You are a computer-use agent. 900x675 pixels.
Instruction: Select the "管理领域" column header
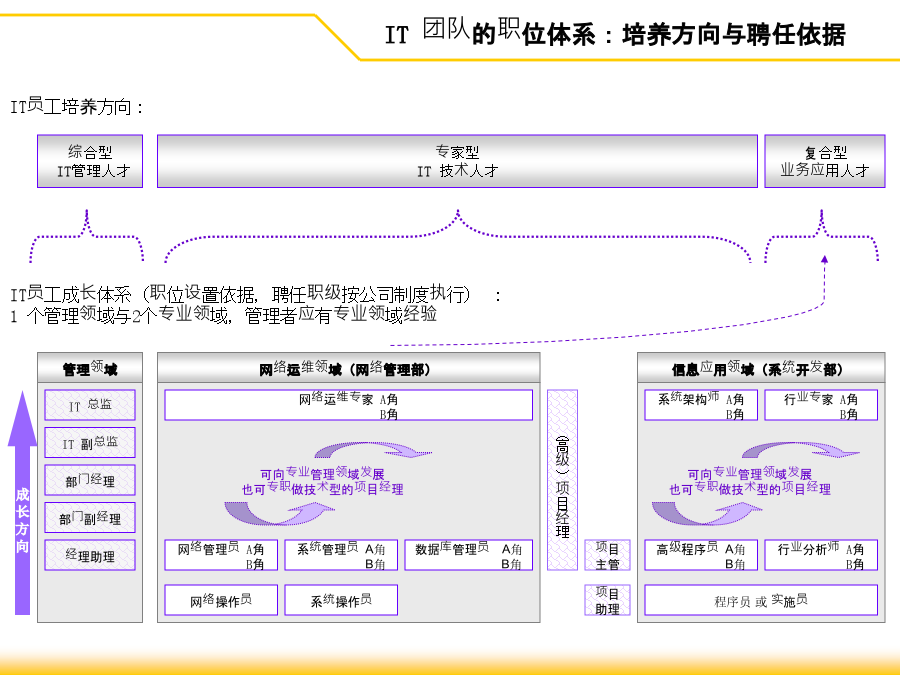click(90, 368)
